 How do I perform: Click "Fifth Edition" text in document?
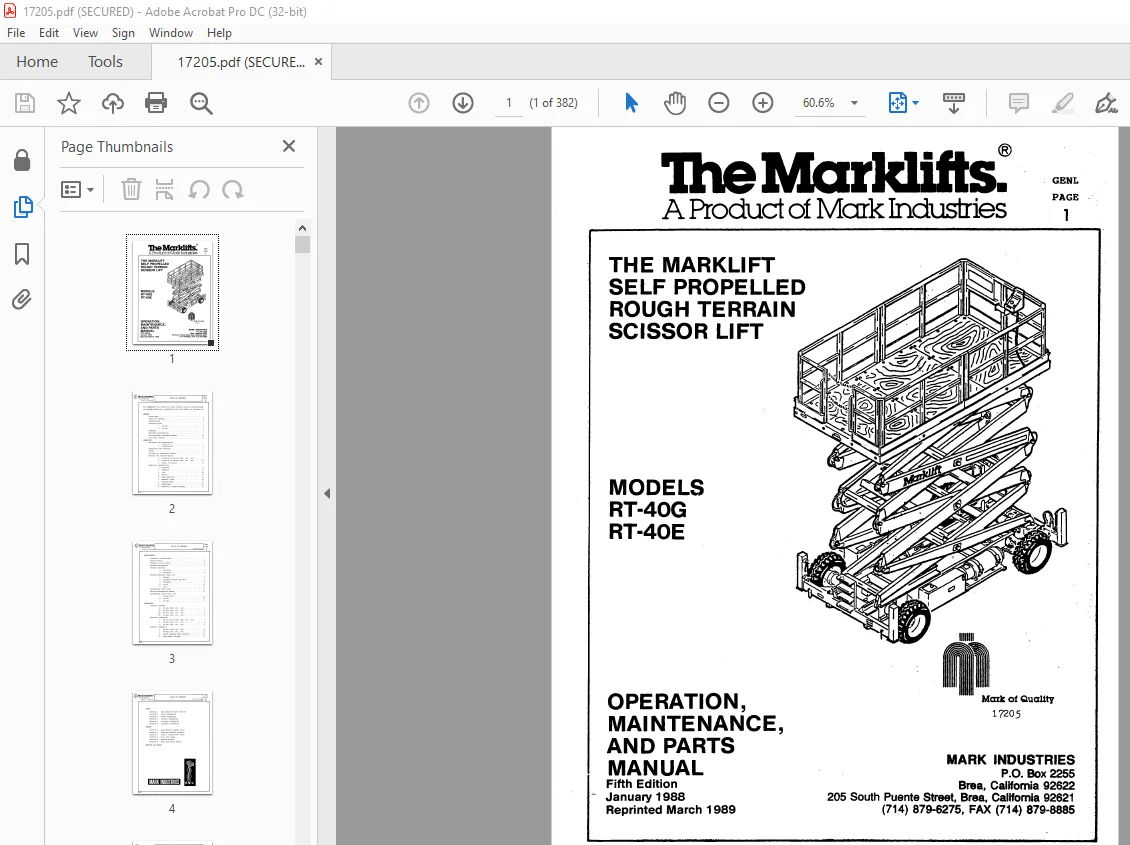tap(641, 784)
